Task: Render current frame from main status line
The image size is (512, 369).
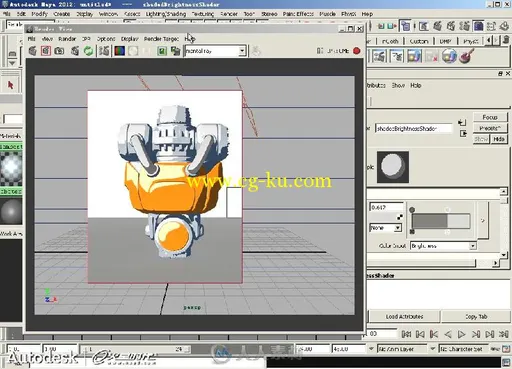Action: [x=437, y=26]
